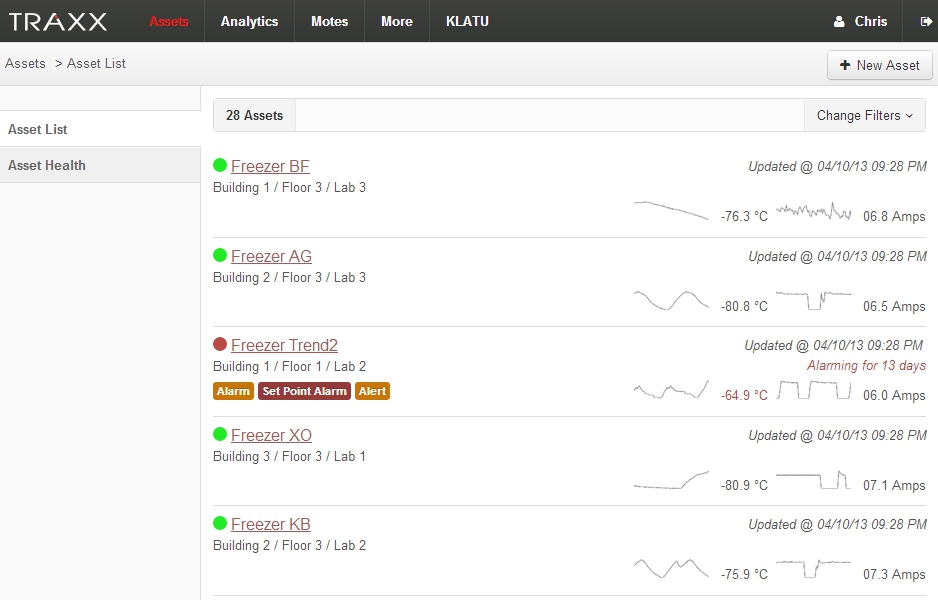Open the Freezer KB link

pyautogui.click(x=270, y=524)
